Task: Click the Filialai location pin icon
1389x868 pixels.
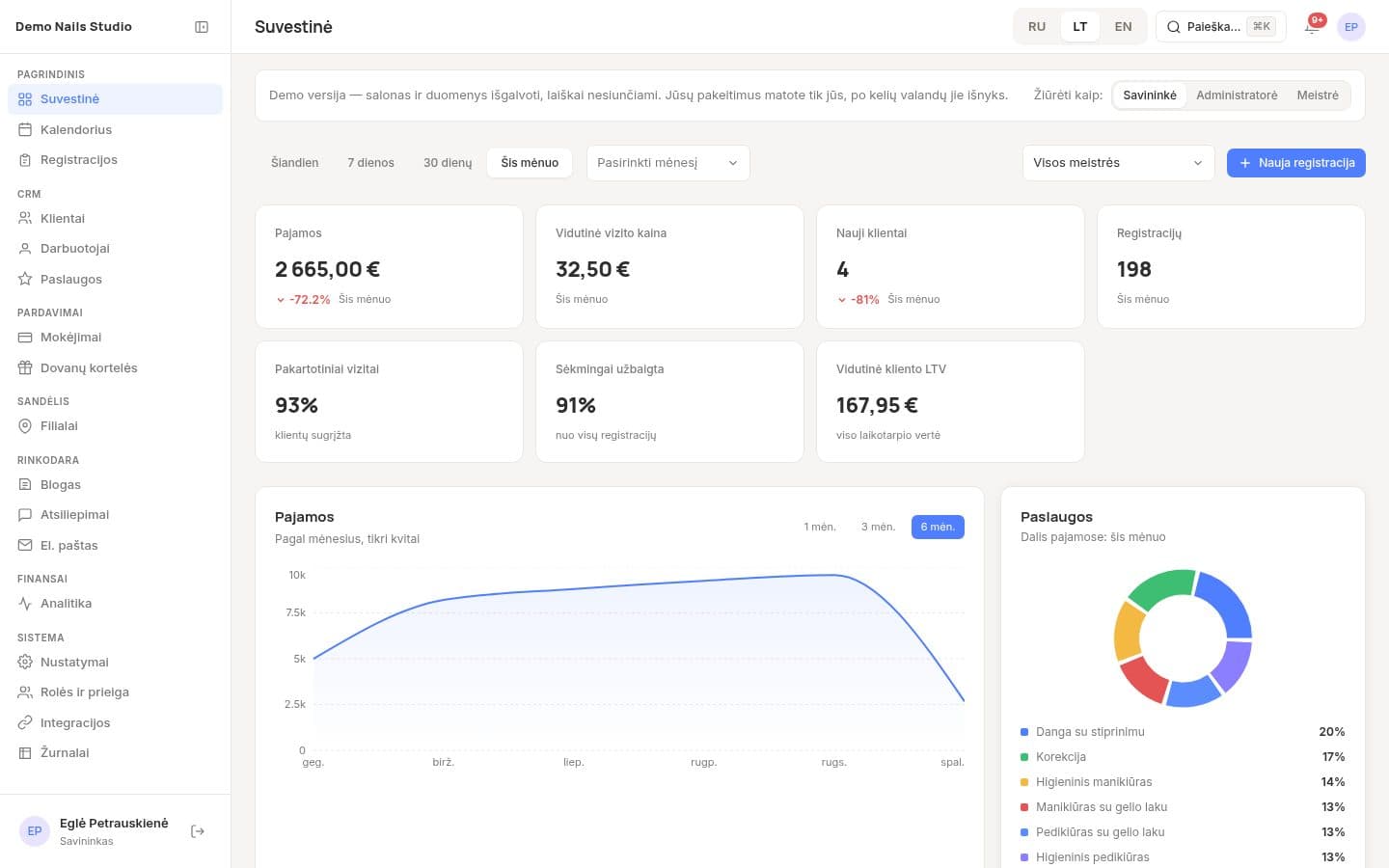Action: (x=25, y=426)
